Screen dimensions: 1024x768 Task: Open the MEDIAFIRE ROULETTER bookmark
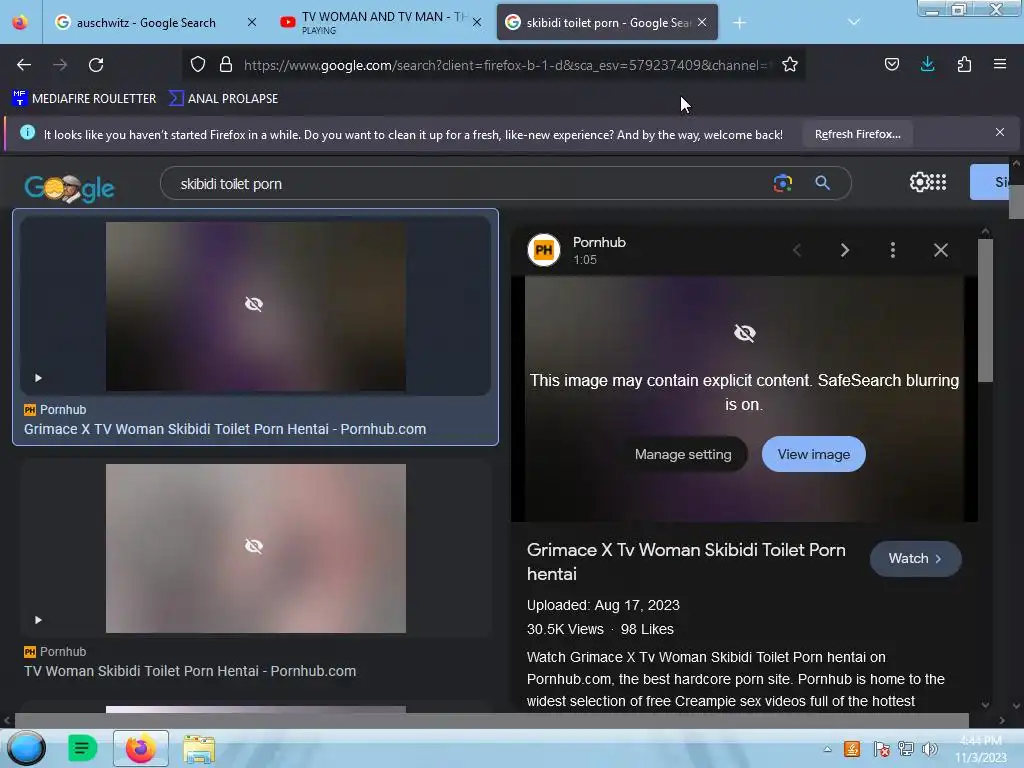coord(84,99)
